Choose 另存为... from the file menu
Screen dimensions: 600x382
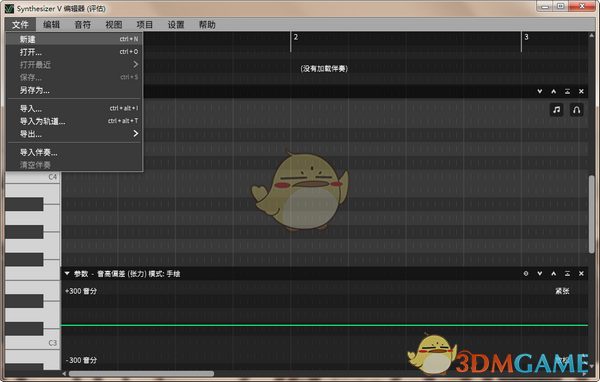74,90
